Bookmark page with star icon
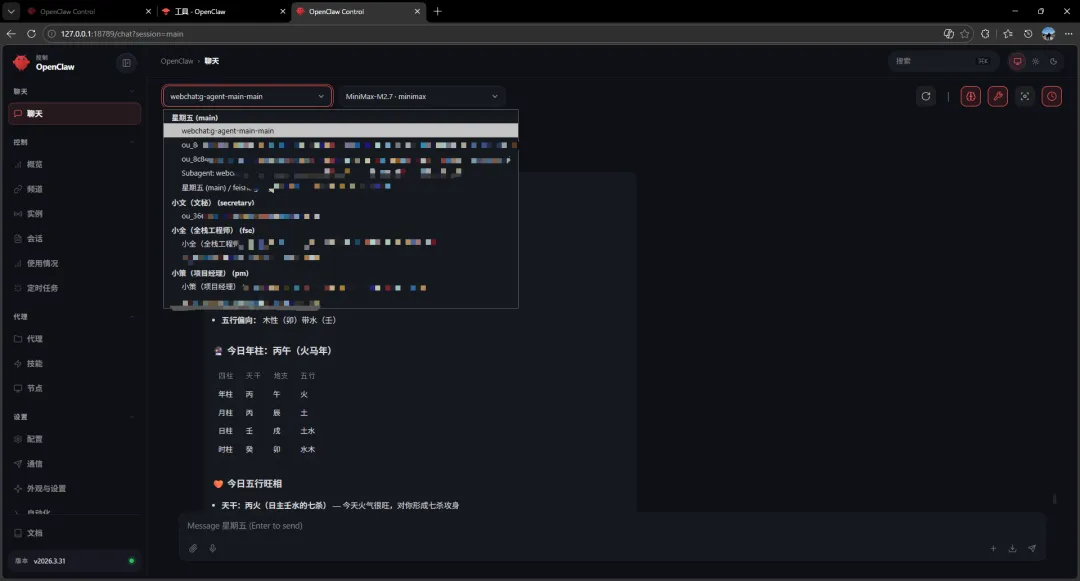This screenshot has height=581, width=1080. (965, 34)
